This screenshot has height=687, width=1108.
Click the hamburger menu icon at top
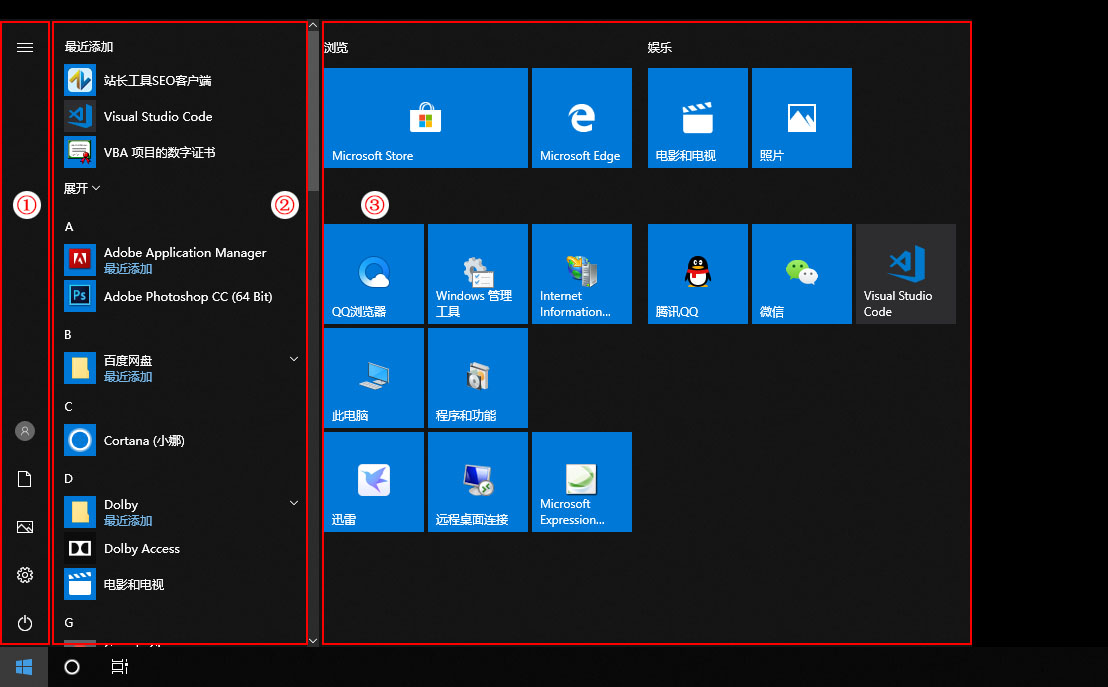click(x=25, y=47)
